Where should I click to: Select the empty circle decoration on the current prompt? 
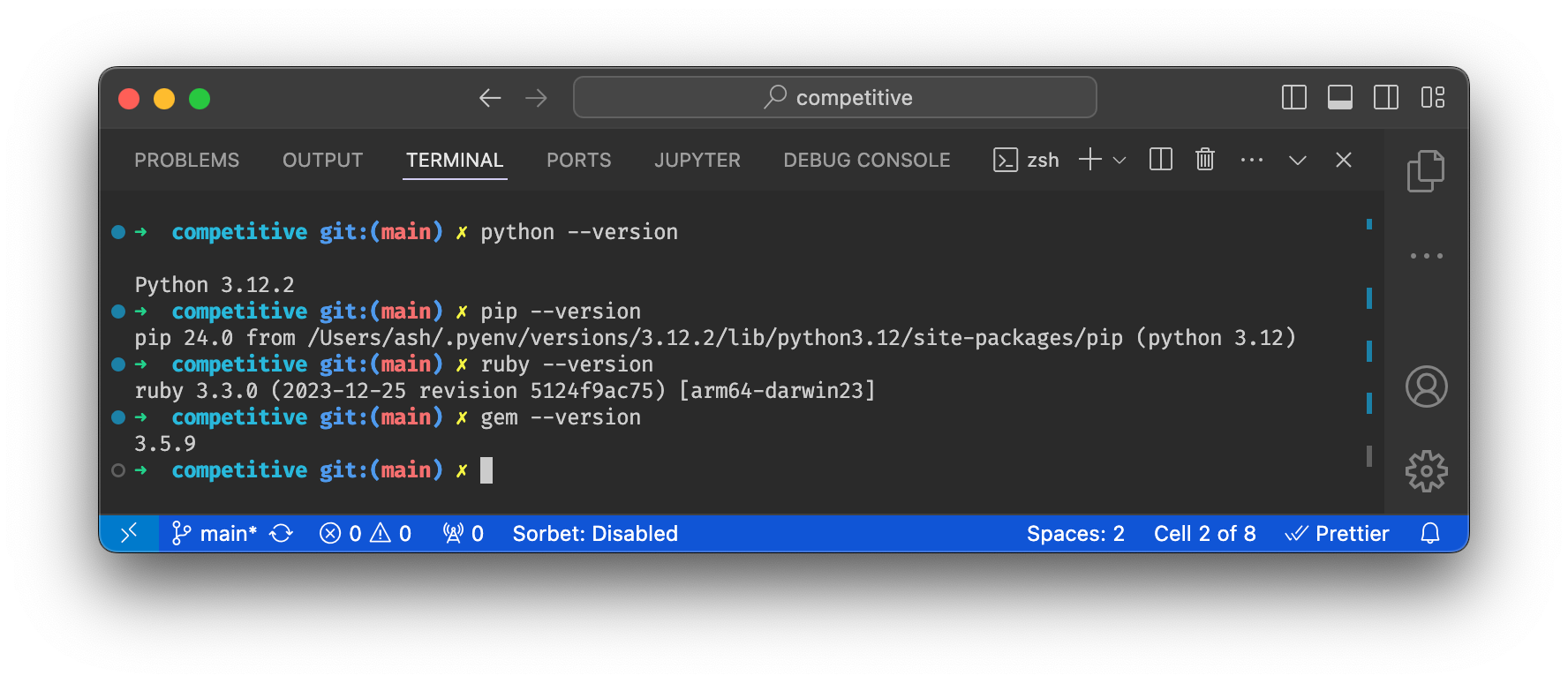[118, 470]
